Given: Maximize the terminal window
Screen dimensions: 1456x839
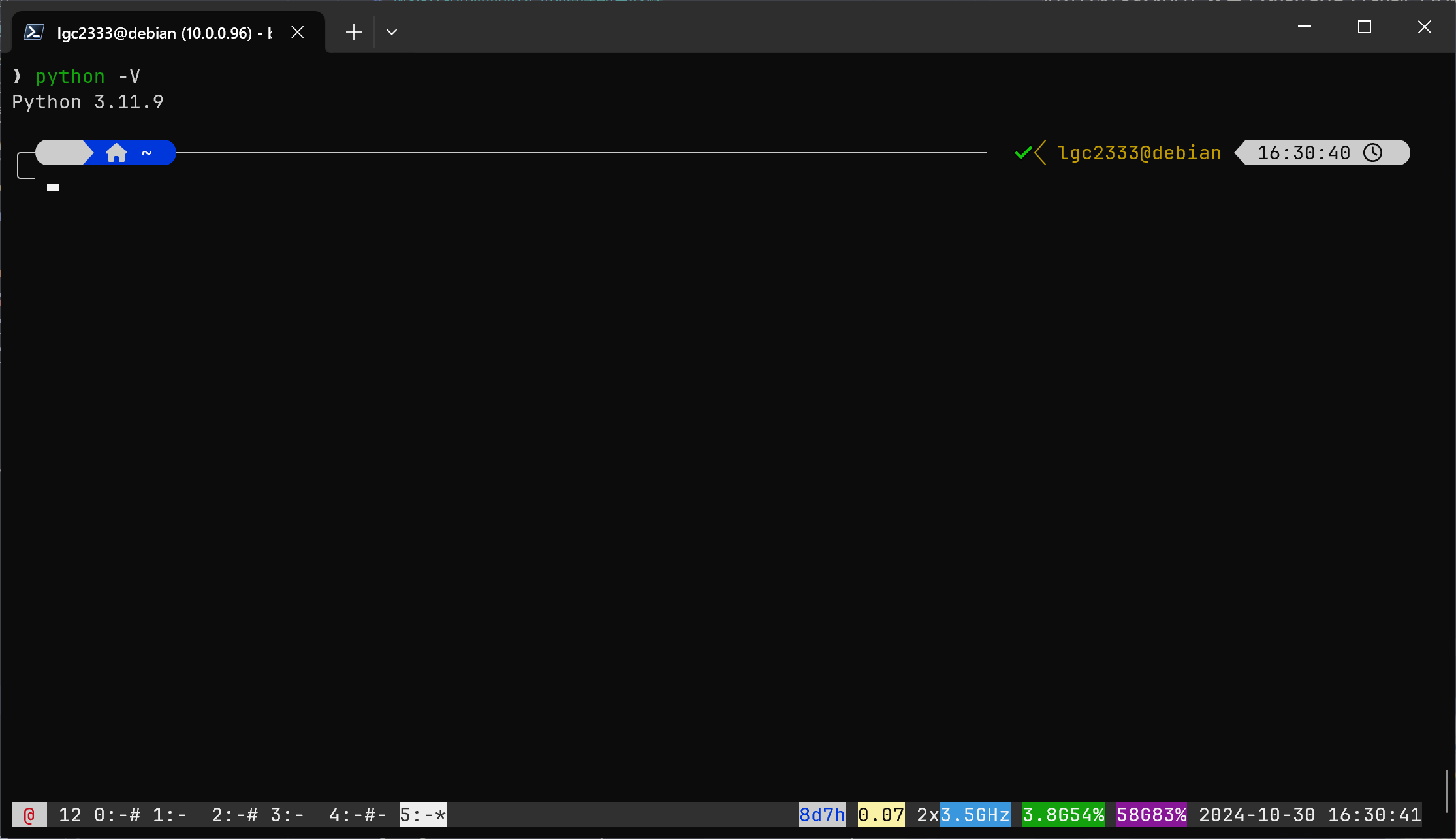Looking at the screenshot, I should (1364, 27).
